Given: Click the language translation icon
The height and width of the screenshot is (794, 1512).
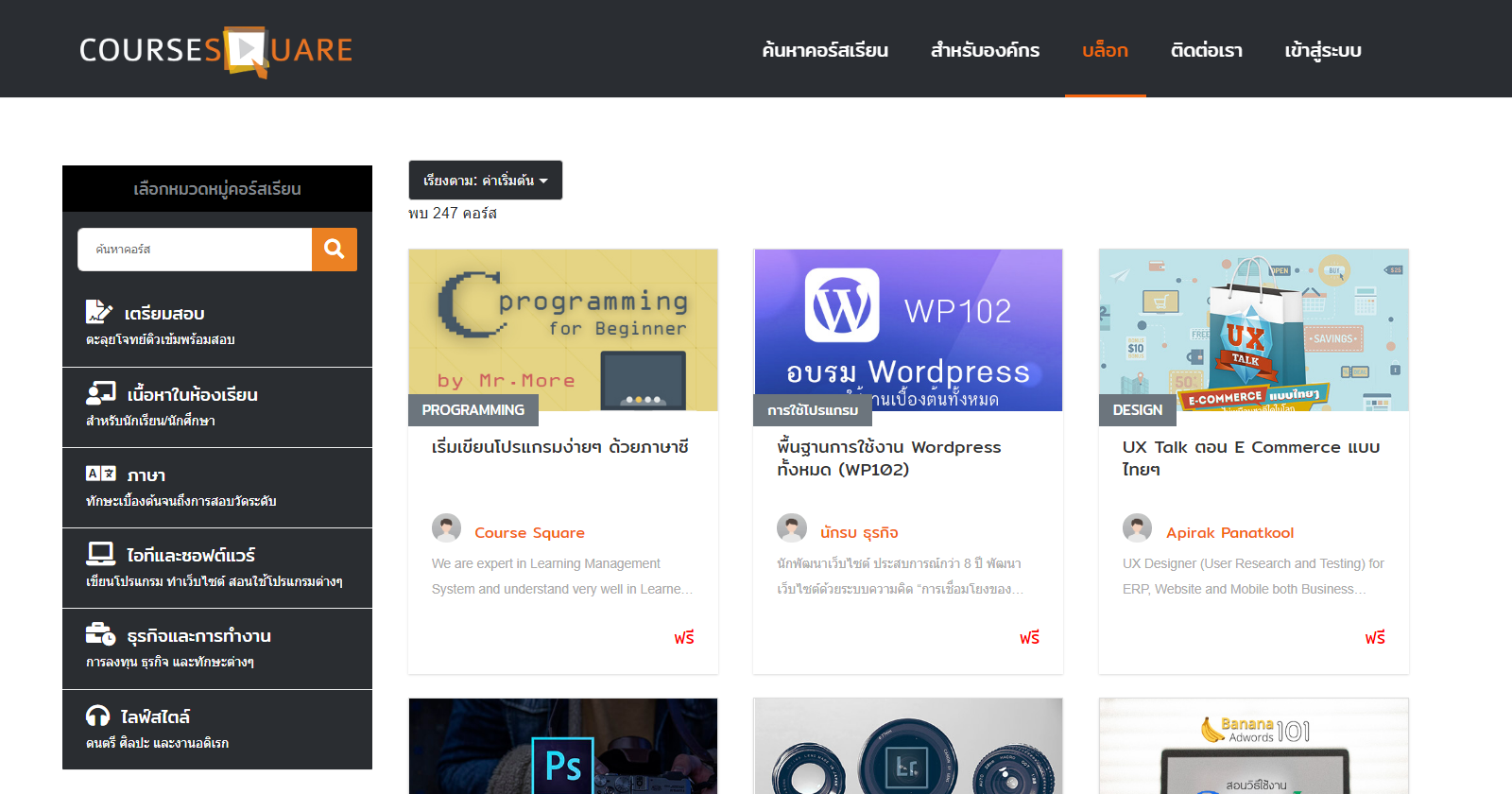Looking at the screenshot, I should coord(101,474).
